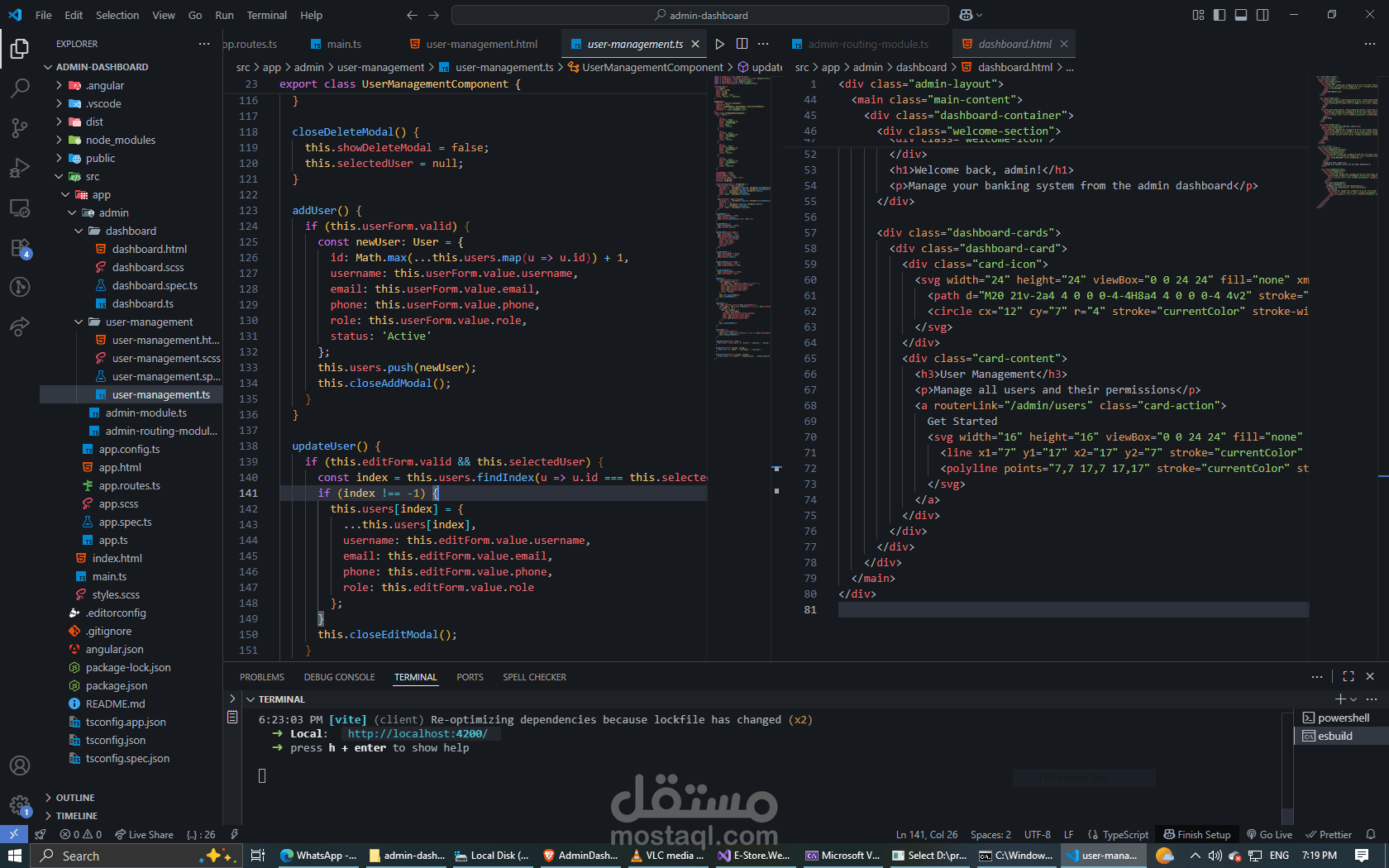Open the Search view in activity bar
The image size is (1389, 868).
click(20, 88)
